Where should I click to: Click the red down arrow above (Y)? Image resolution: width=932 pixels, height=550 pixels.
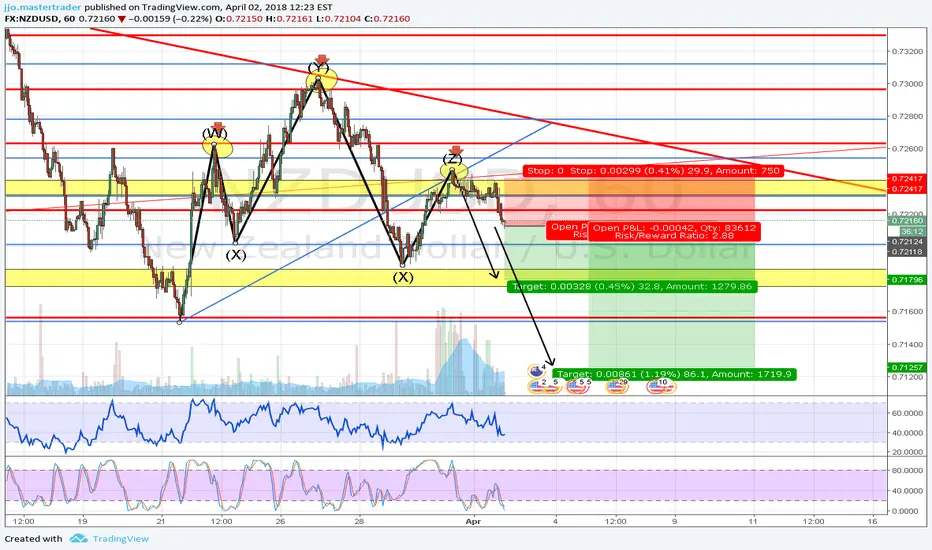(x=322, y=59)
